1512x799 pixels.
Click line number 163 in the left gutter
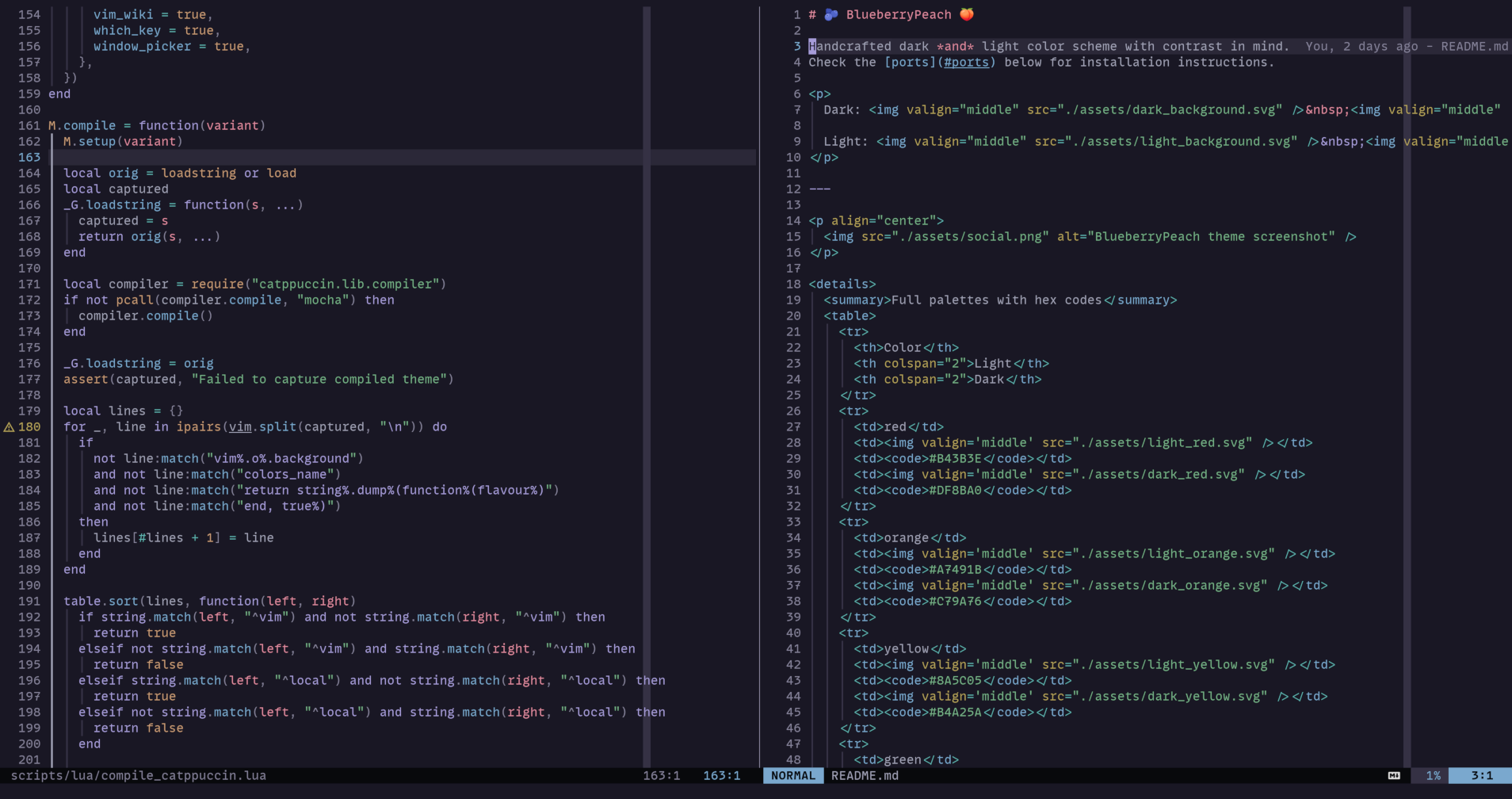point(29,157)
